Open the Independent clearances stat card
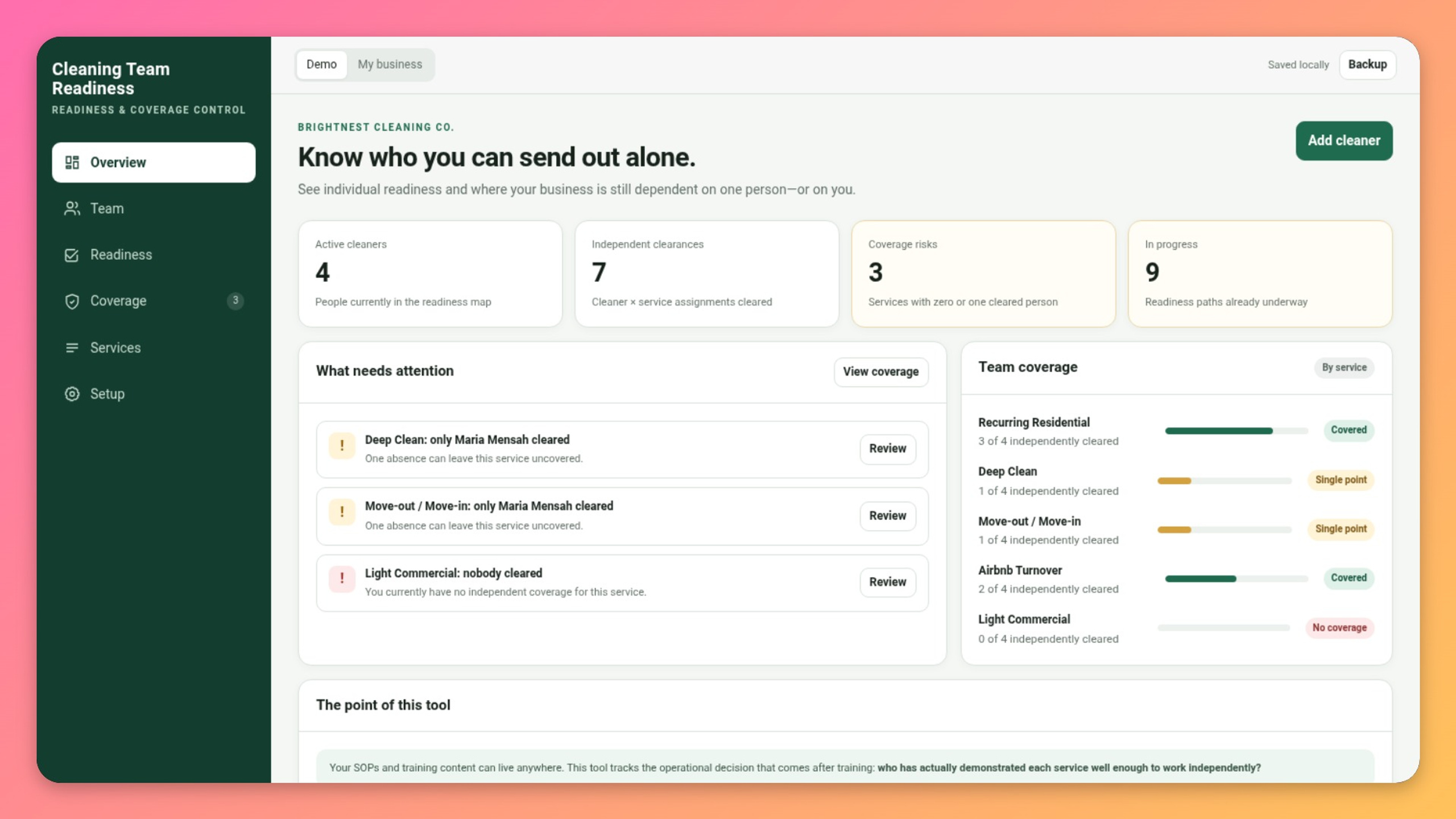The height and width of the screenshot is (819, 1456). tap(706, 274)
